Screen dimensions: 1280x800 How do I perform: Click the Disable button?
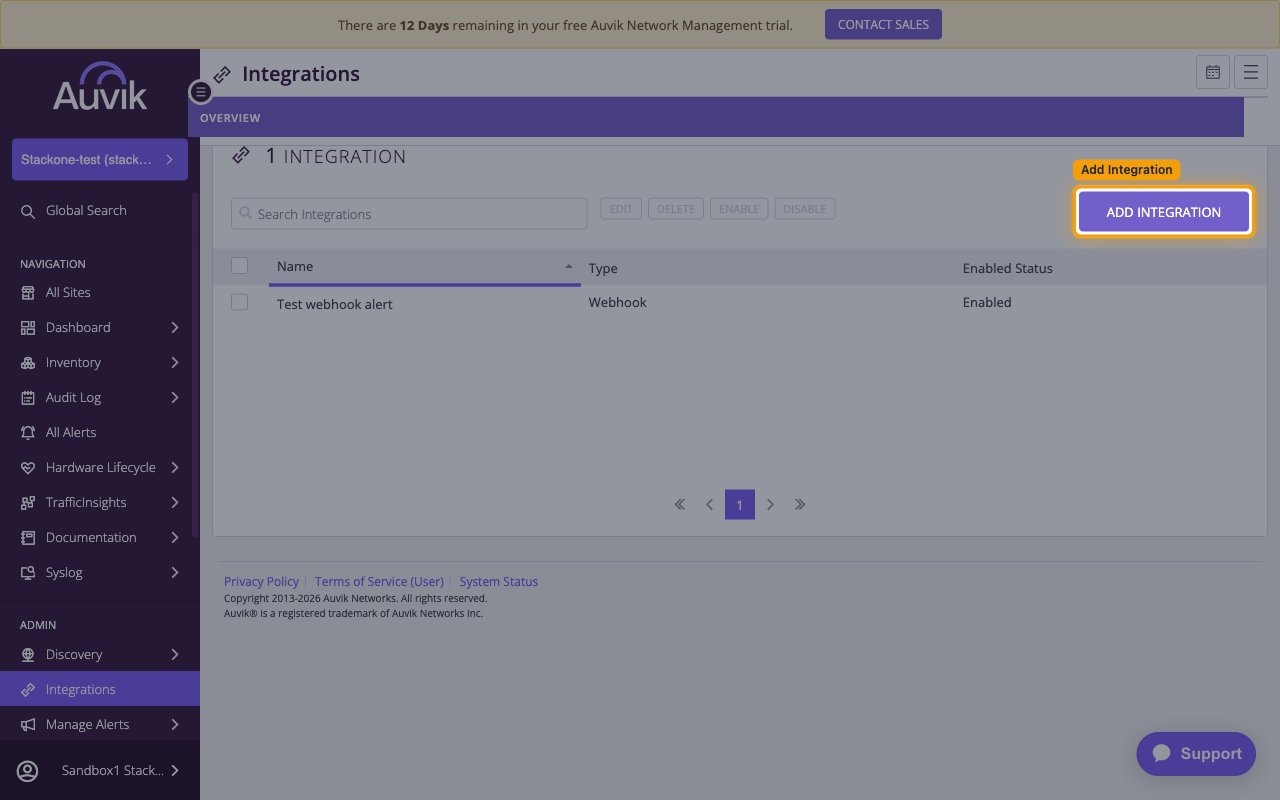[x=805, y=209]
